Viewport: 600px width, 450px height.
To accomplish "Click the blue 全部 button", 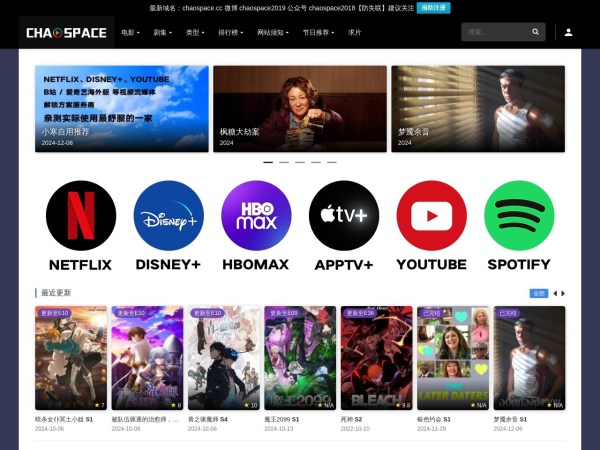I will tap(538, 293).
